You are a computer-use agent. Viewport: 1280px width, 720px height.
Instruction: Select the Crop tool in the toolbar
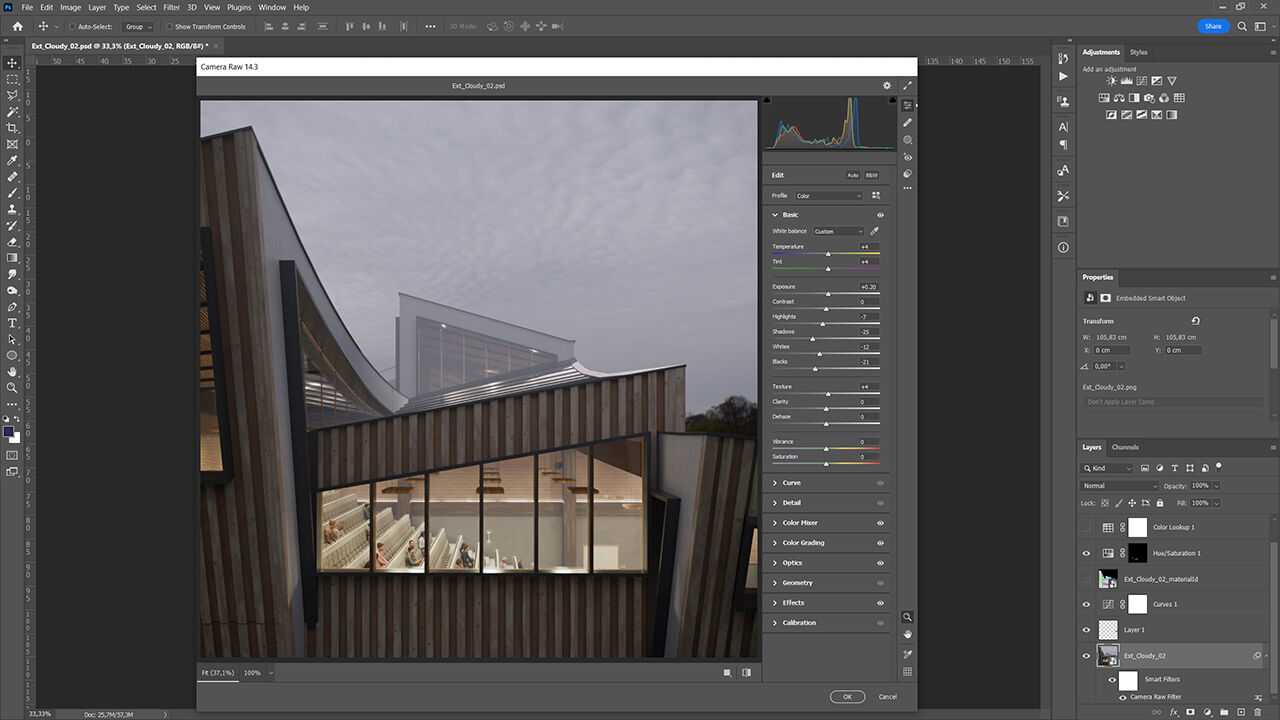pyautogui.click(x=12, y=128)
